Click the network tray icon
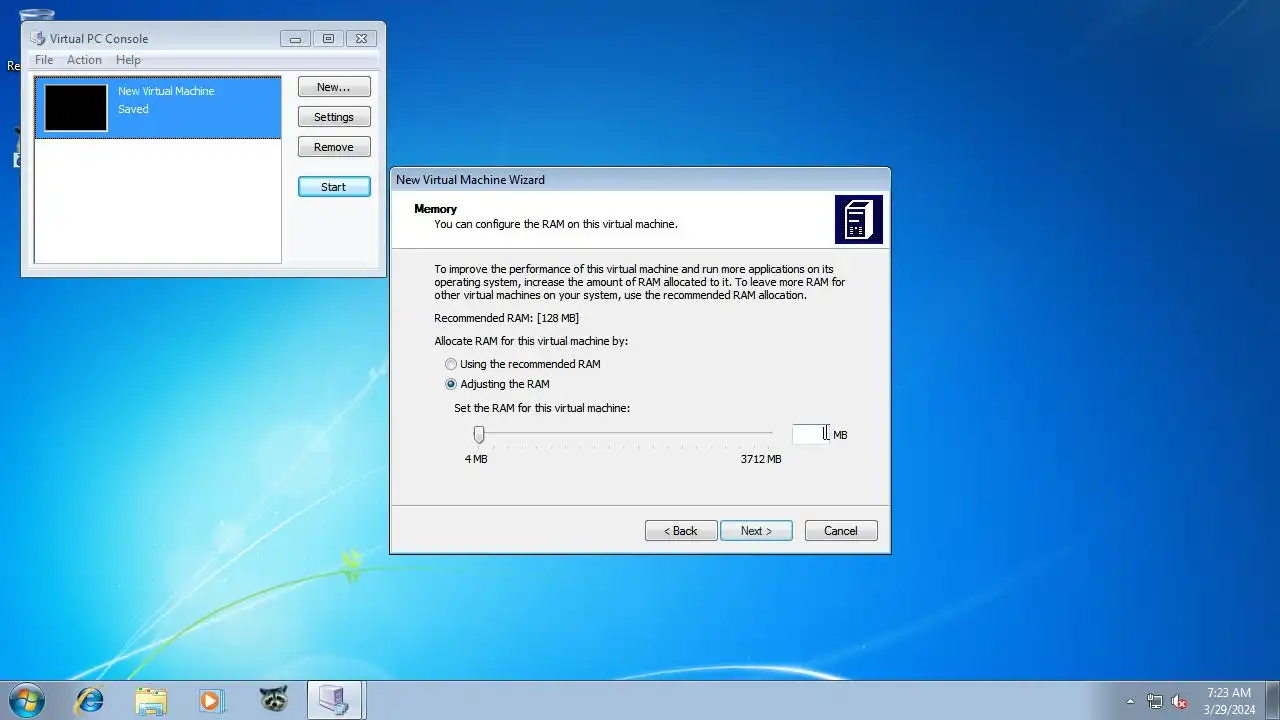 [x=1155, y=701]
